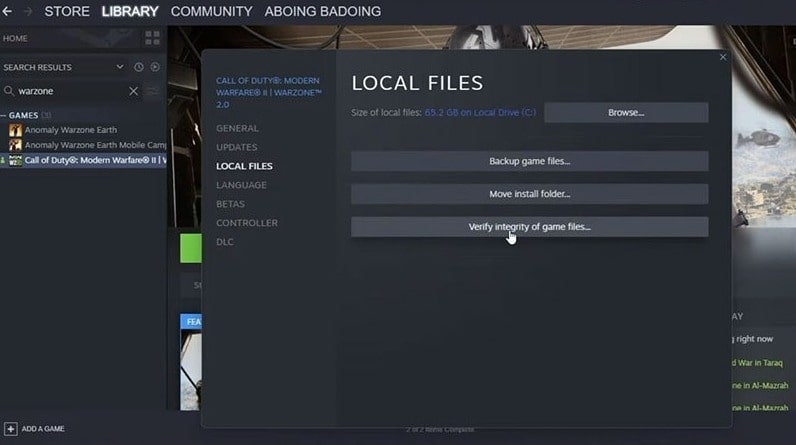This screenshot has height=445, width=796.
Task: Click Verify integrity of game files
Action: click(x=529, y=227)
